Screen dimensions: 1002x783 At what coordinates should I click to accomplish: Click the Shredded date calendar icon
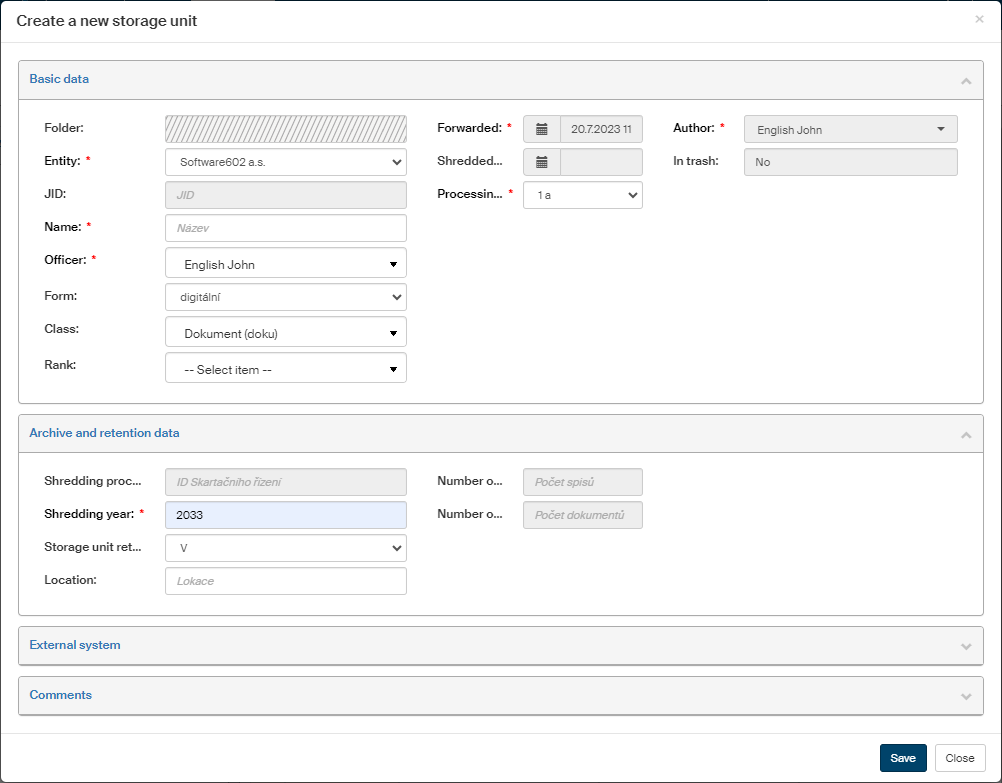click(541, 162)
